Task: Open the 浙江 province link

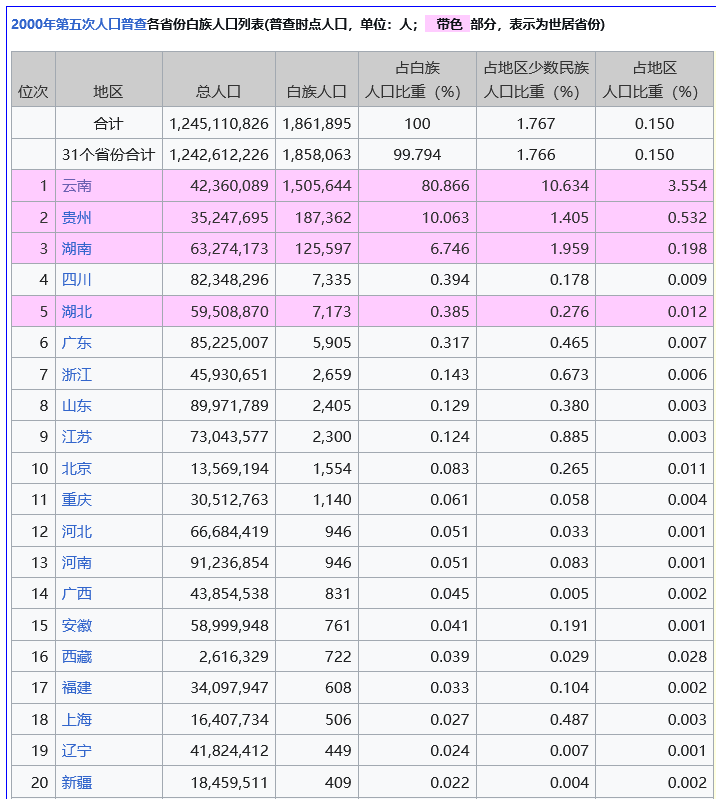Action: (x=76, y=375)
